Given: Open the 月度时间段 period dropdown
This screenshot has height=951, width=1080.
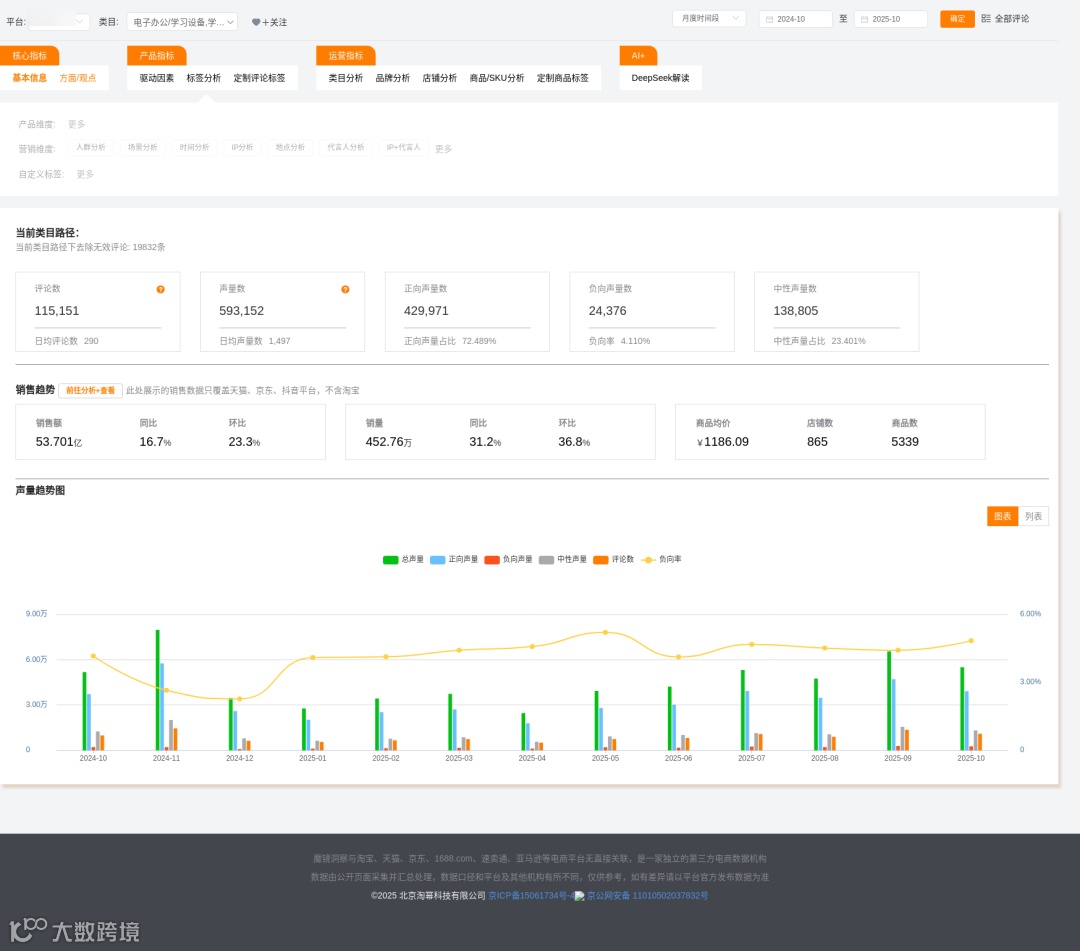Looking at the screenshot, I should pyautogui.click(x=709, y=19).
